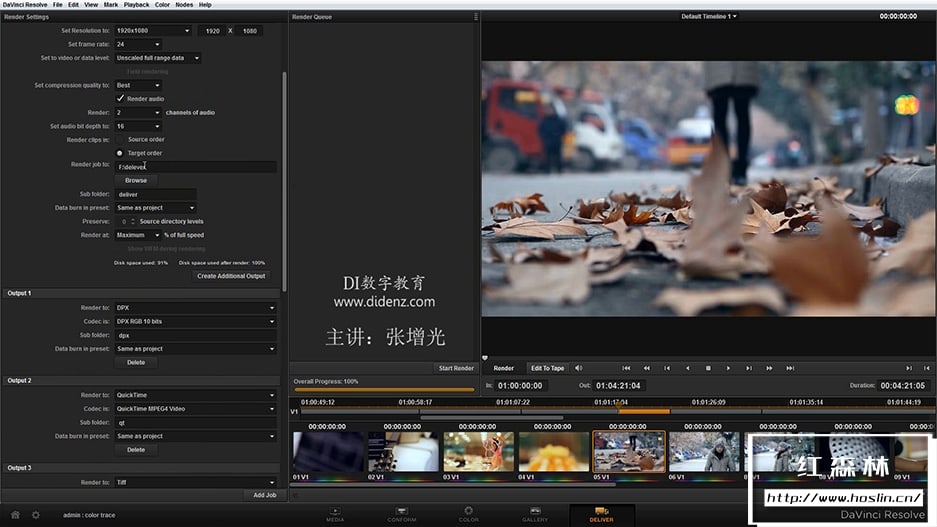Click the fast forward button
937x527 pixels.
tap(770, 368)
